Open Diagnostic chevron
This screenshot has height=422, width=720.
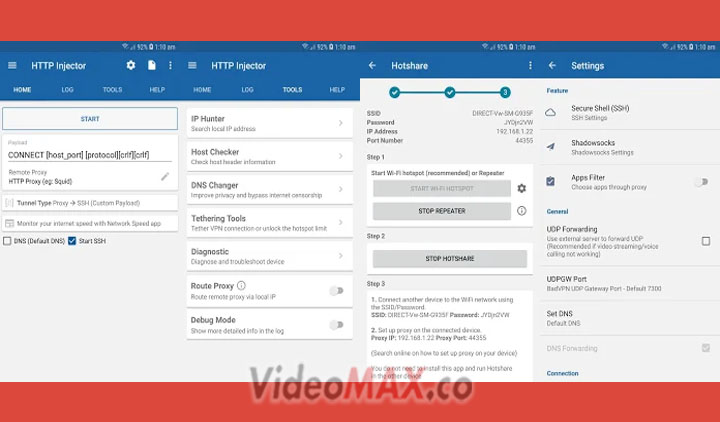pyautogui.click(x=341, y=256)
